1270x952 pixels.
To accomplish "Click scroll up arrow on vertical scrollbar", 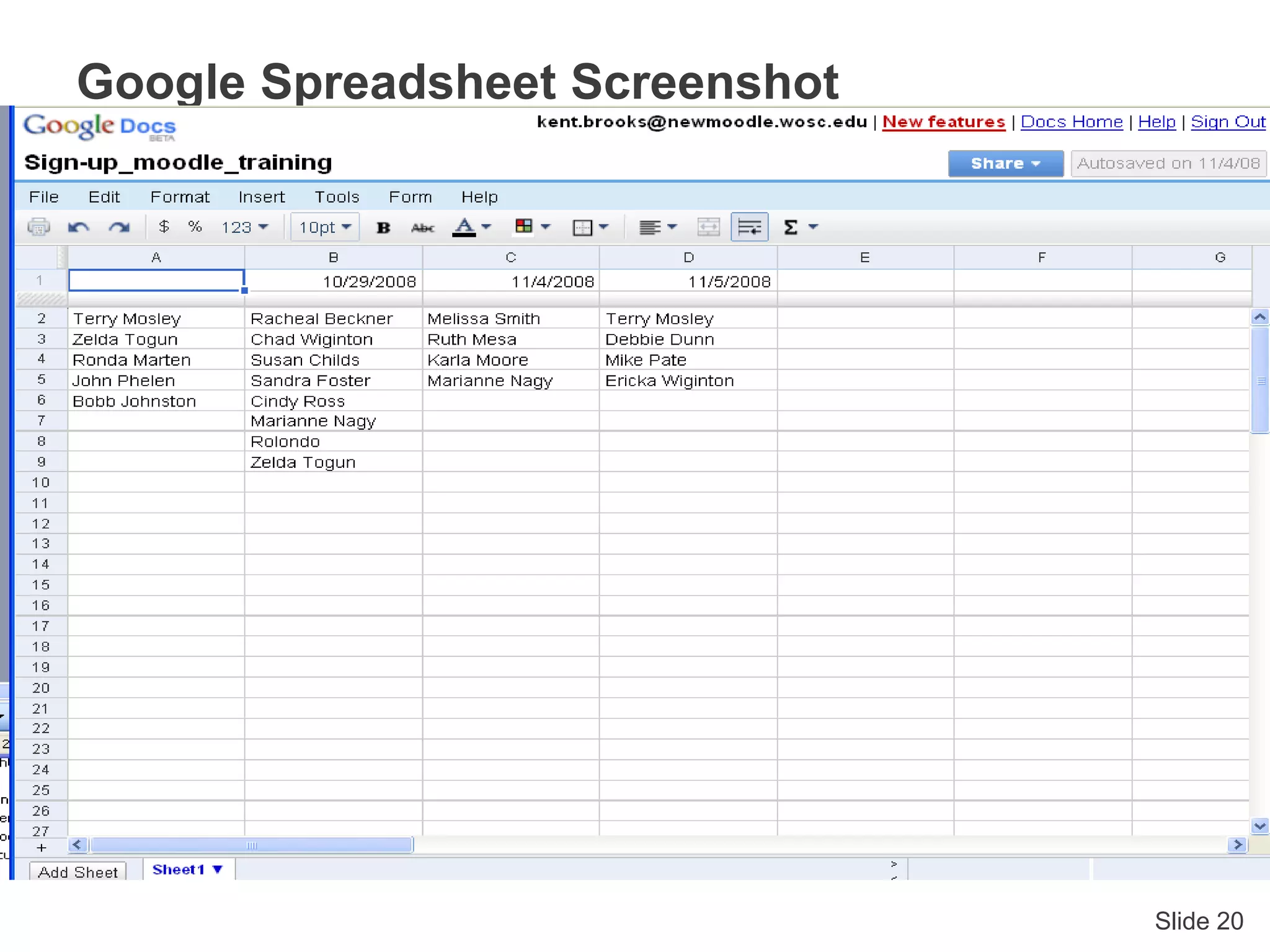I will (1259, 317).
